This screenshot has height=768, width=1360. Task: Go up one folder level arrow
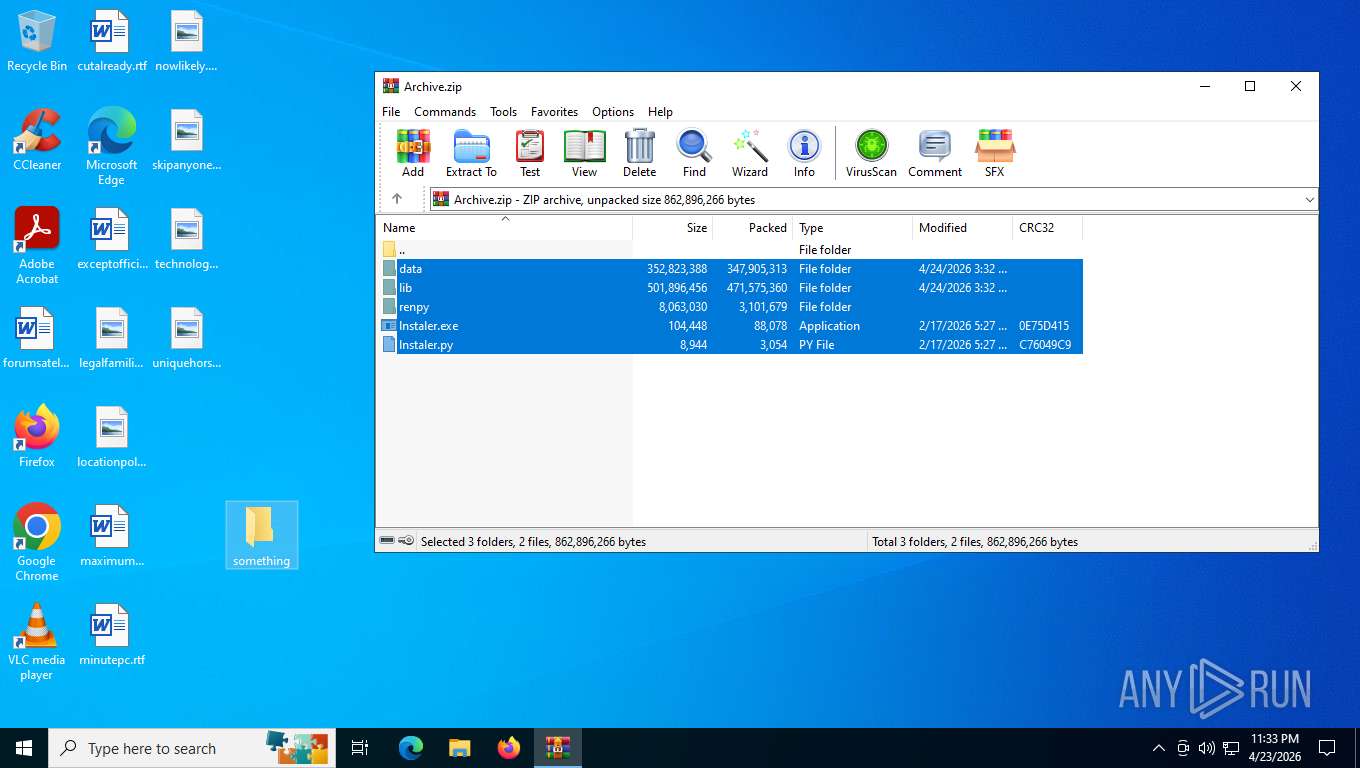coord(397,199)
